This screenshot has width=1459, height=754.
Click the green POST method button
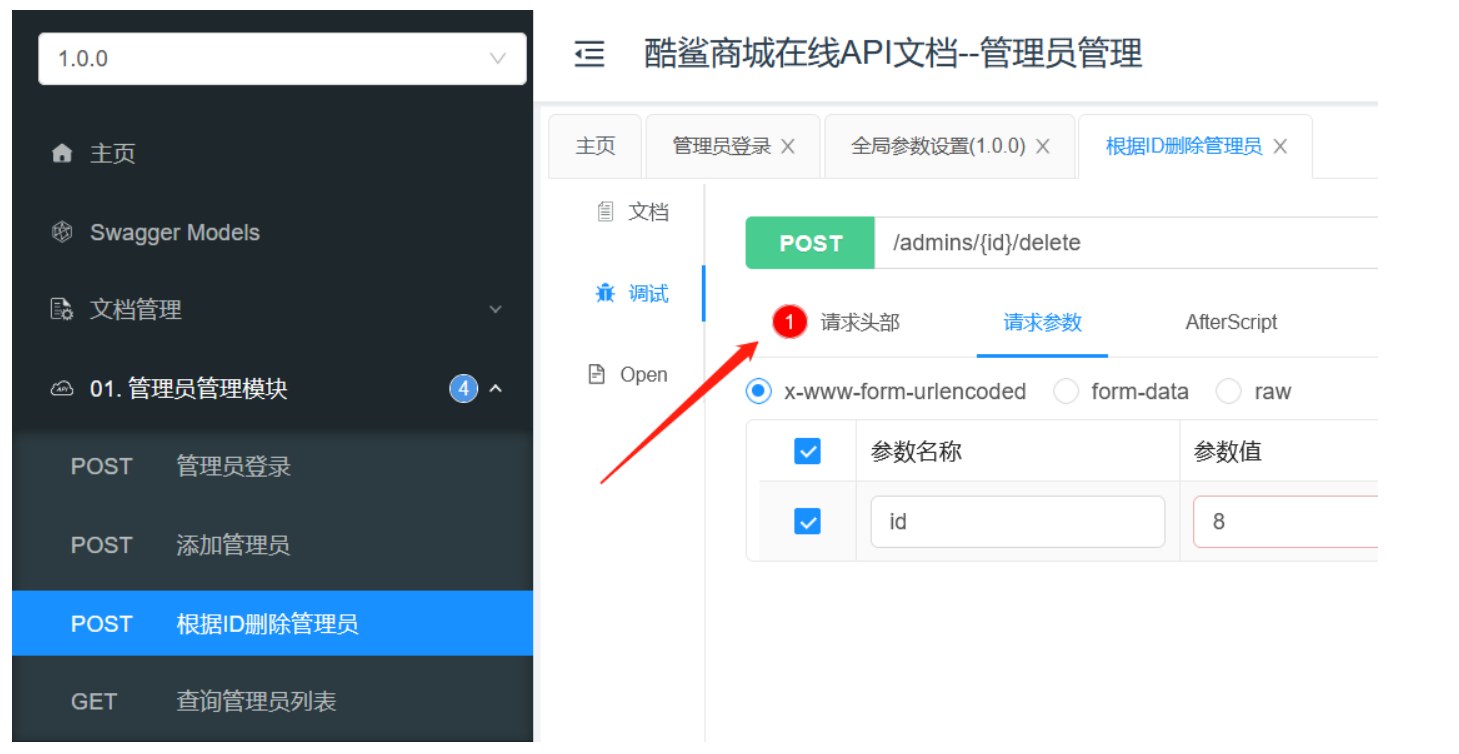click(810, 243)
